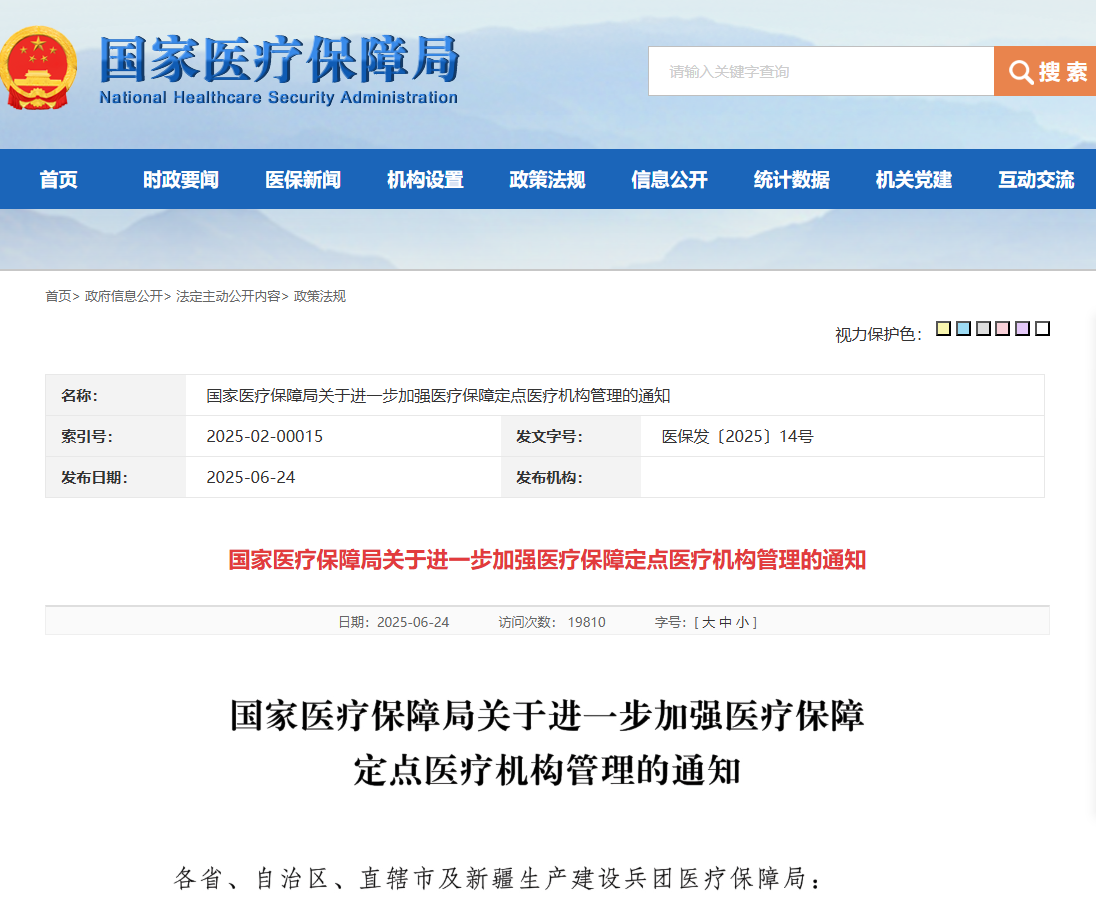Open the 首页 navigation menu item
The width and height of the screenshot is (1096, 906).
tap(58, 180)
